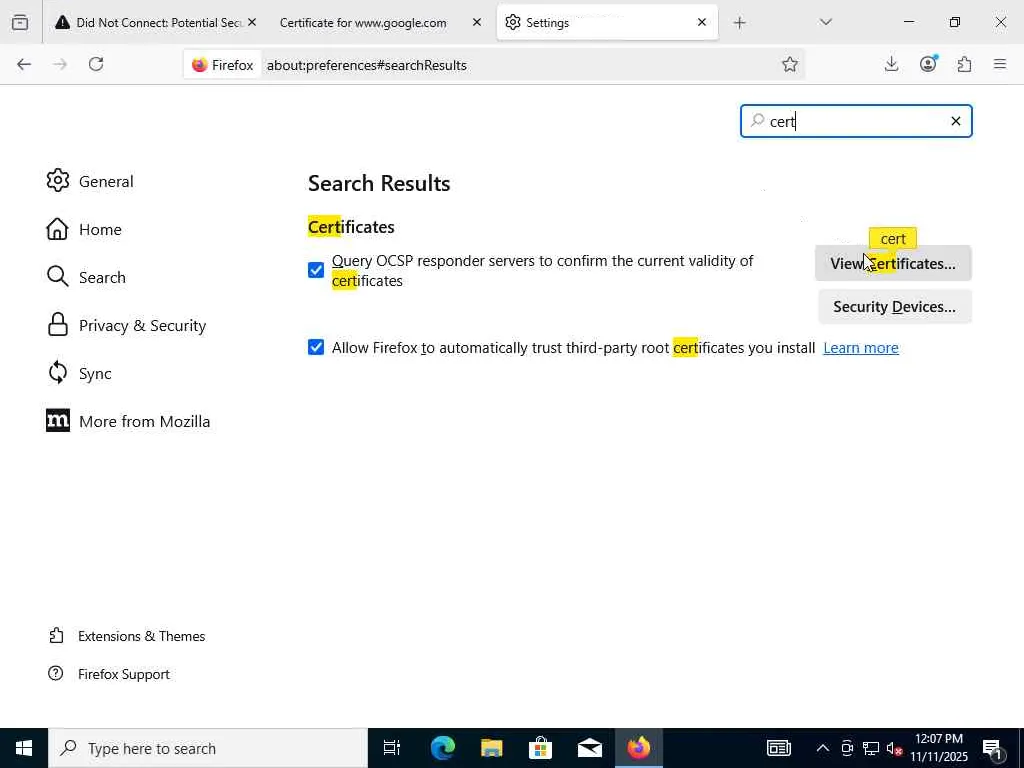
Task: Uncheck Query OCSP responder servers checkbox
Action: [x=316, y=270]
